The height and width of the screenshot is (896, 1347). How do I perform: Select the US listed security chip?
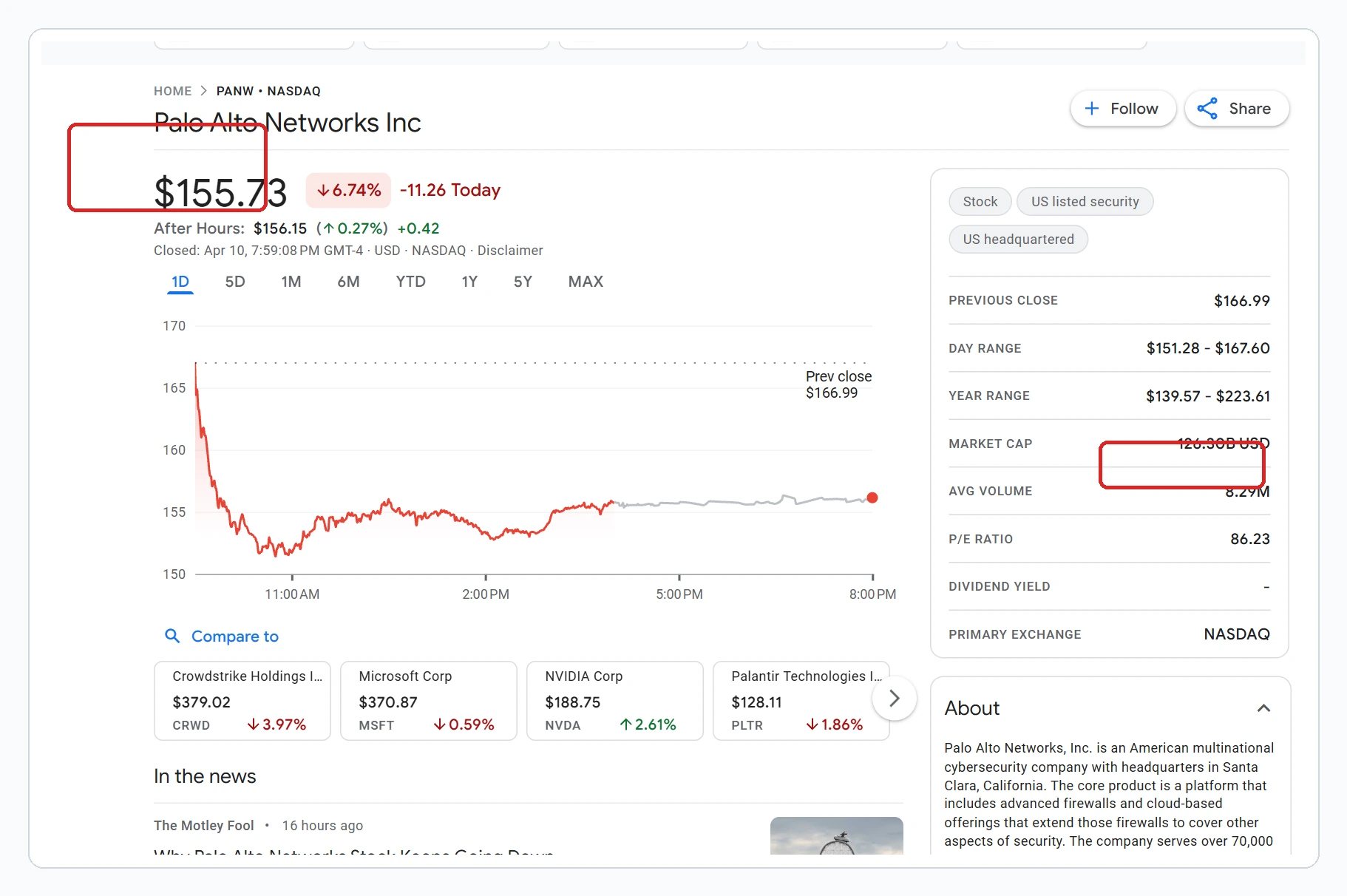(x=1085, y=201)
